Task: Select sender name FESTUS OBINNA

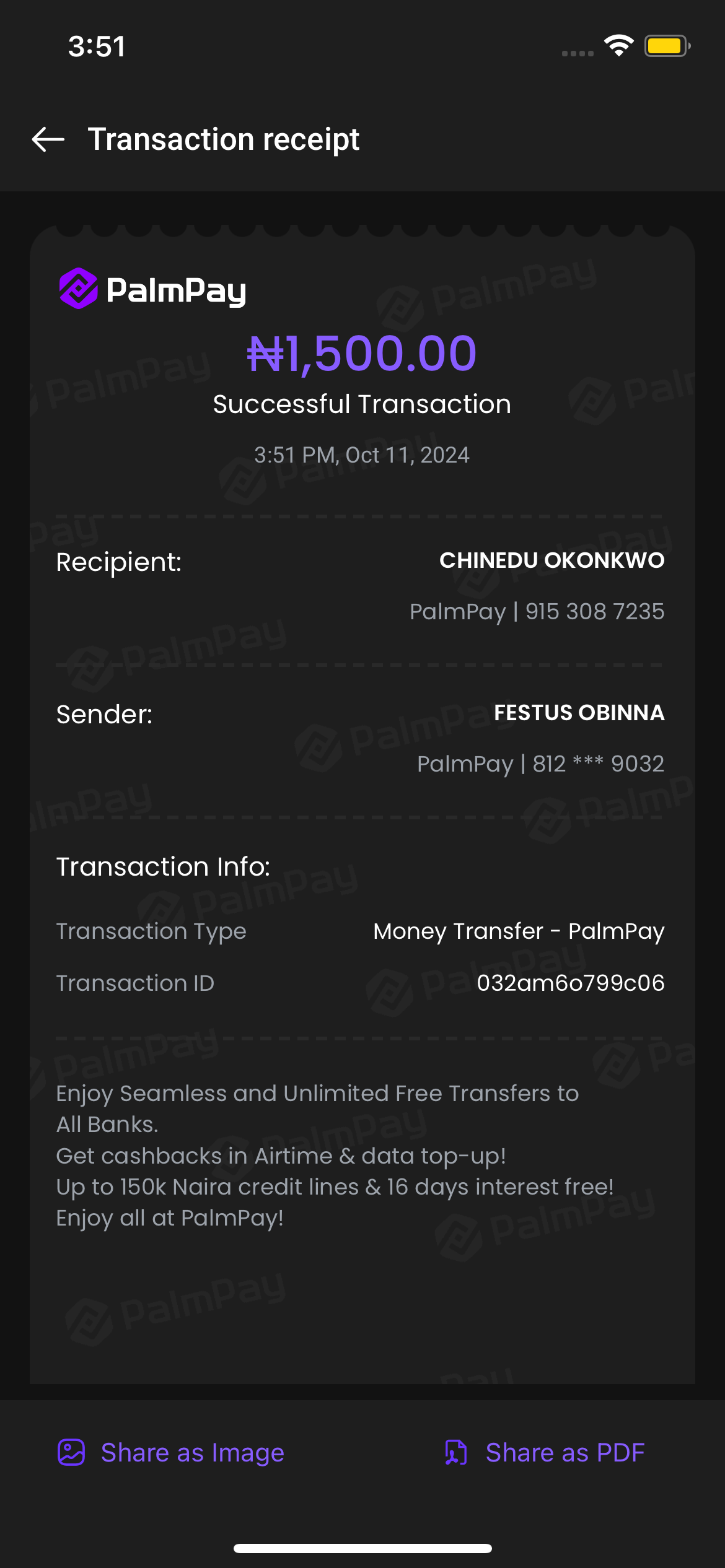Action: (x=579, y=713)
